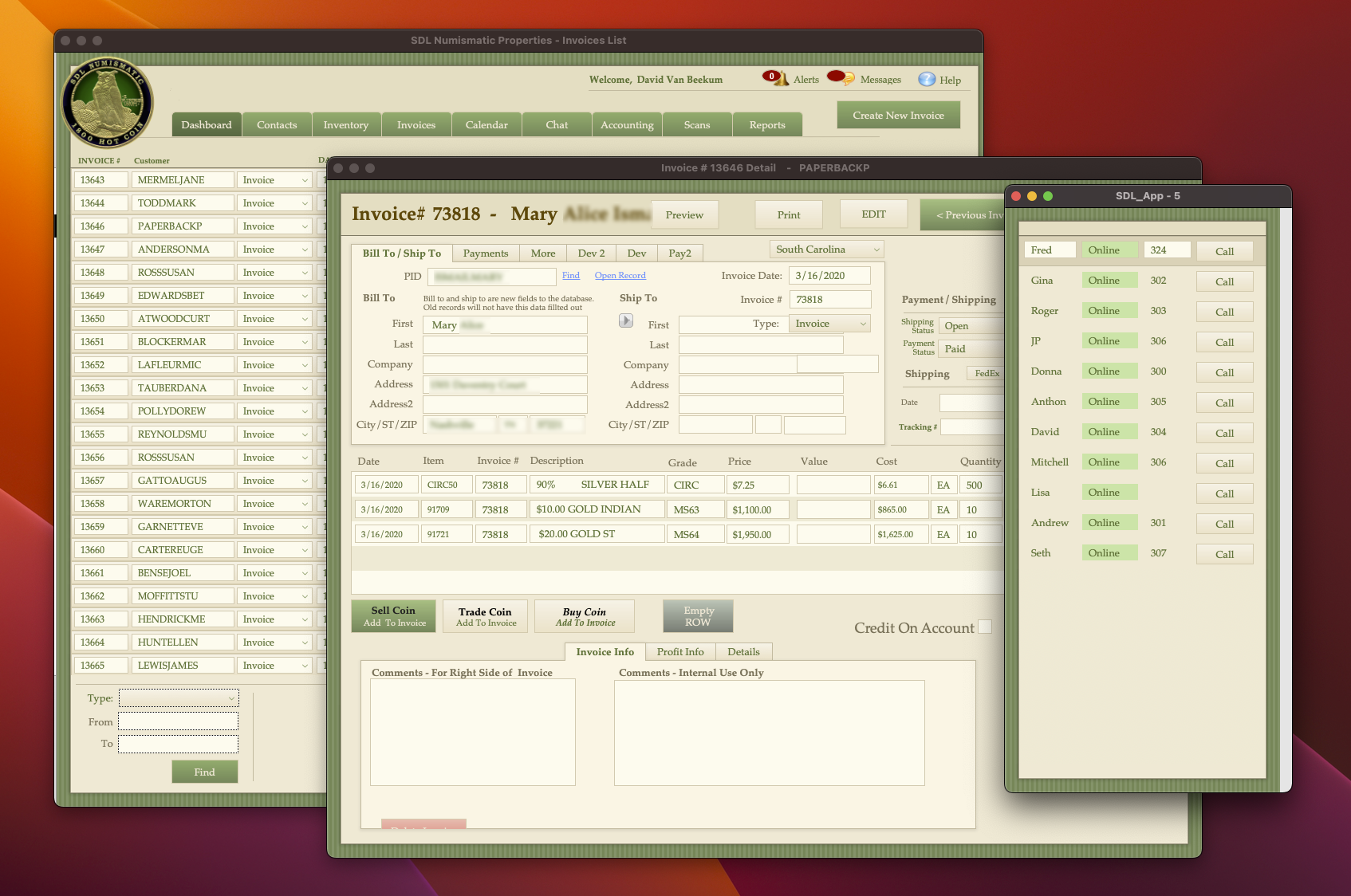
Task: Click the blue Help question mark icon
Action: click(x=926, y=80)
